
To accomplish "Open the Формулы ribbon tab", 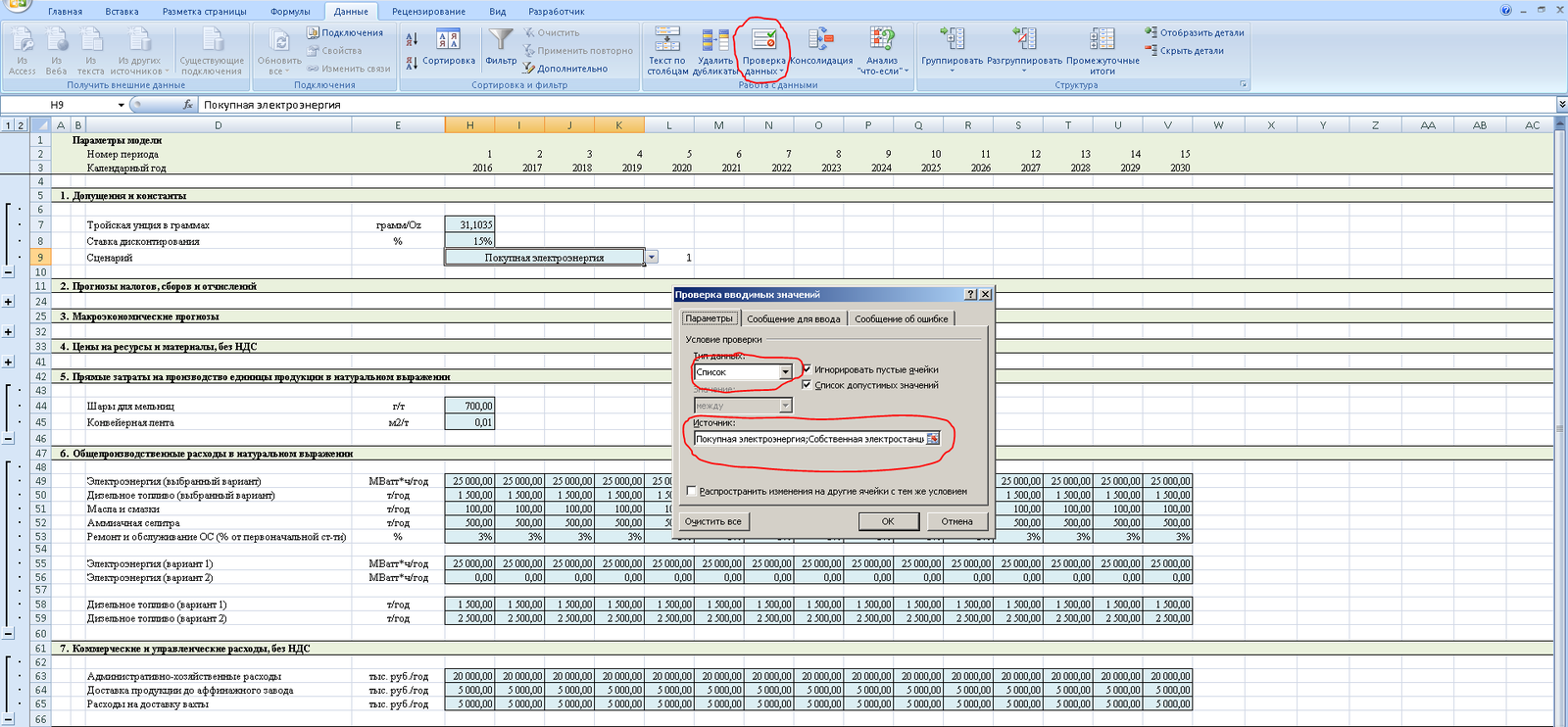I will [290, 12].
